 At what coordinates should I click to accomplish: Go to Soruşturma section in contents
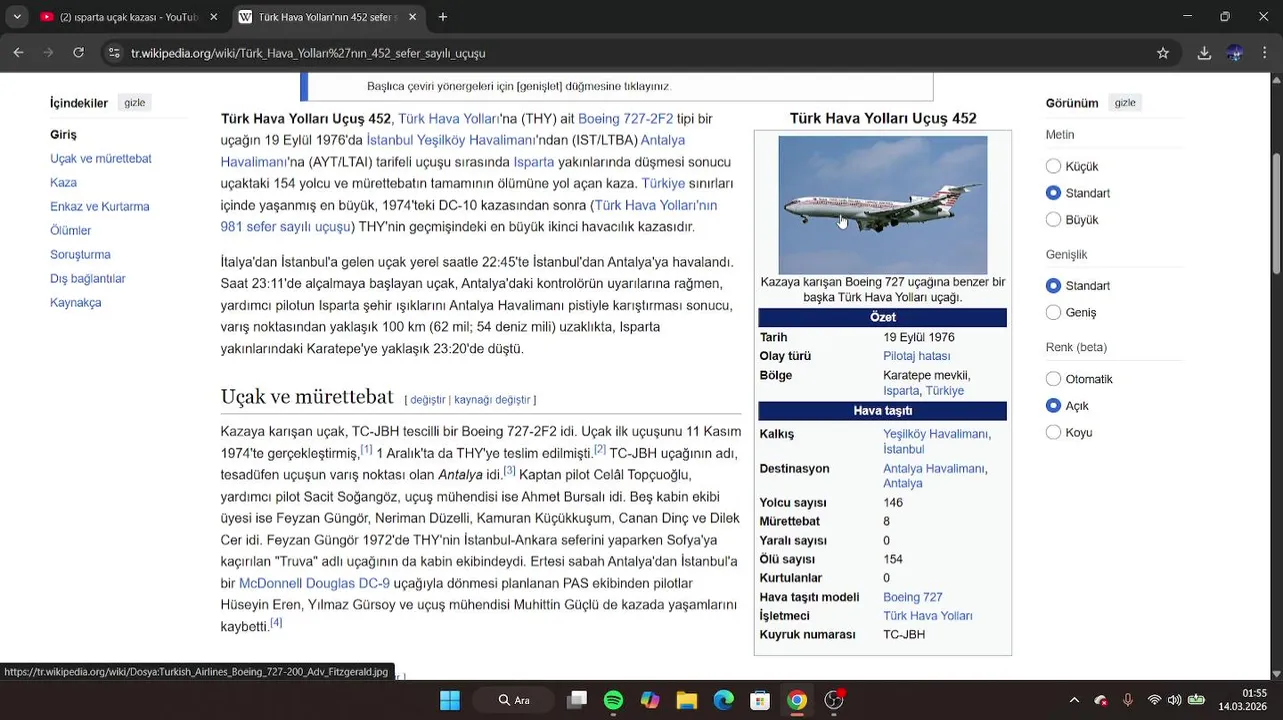click(80, 254)
